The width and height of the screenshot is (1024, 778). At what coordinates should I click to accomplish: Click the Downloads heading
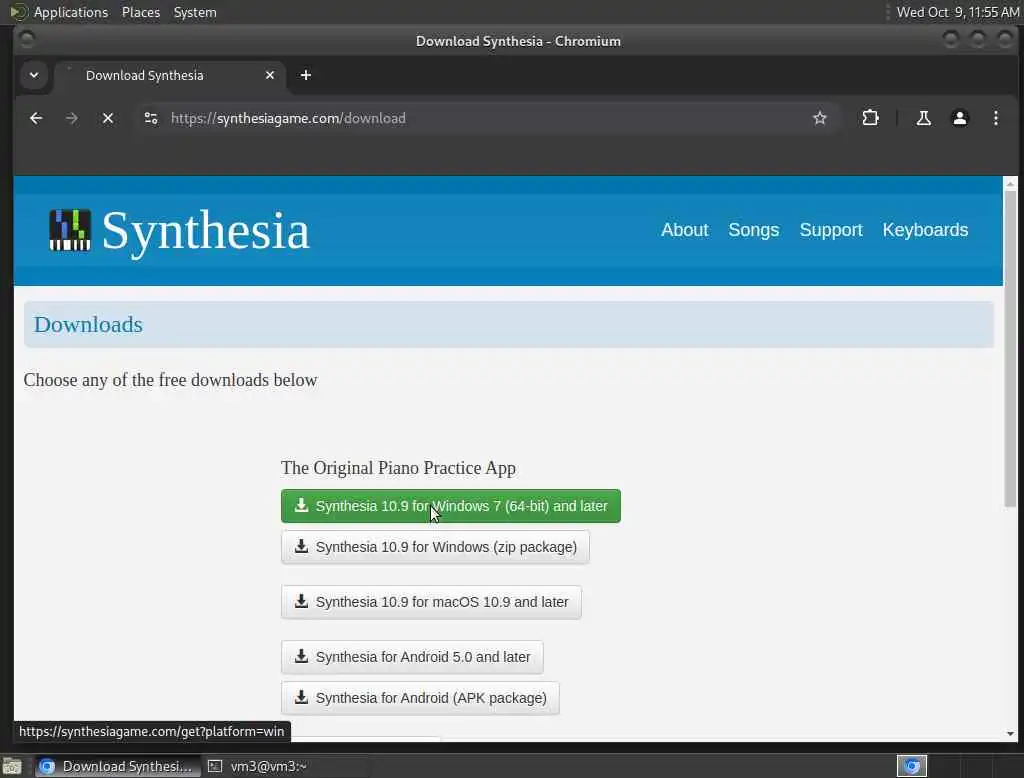pos(88,324)
